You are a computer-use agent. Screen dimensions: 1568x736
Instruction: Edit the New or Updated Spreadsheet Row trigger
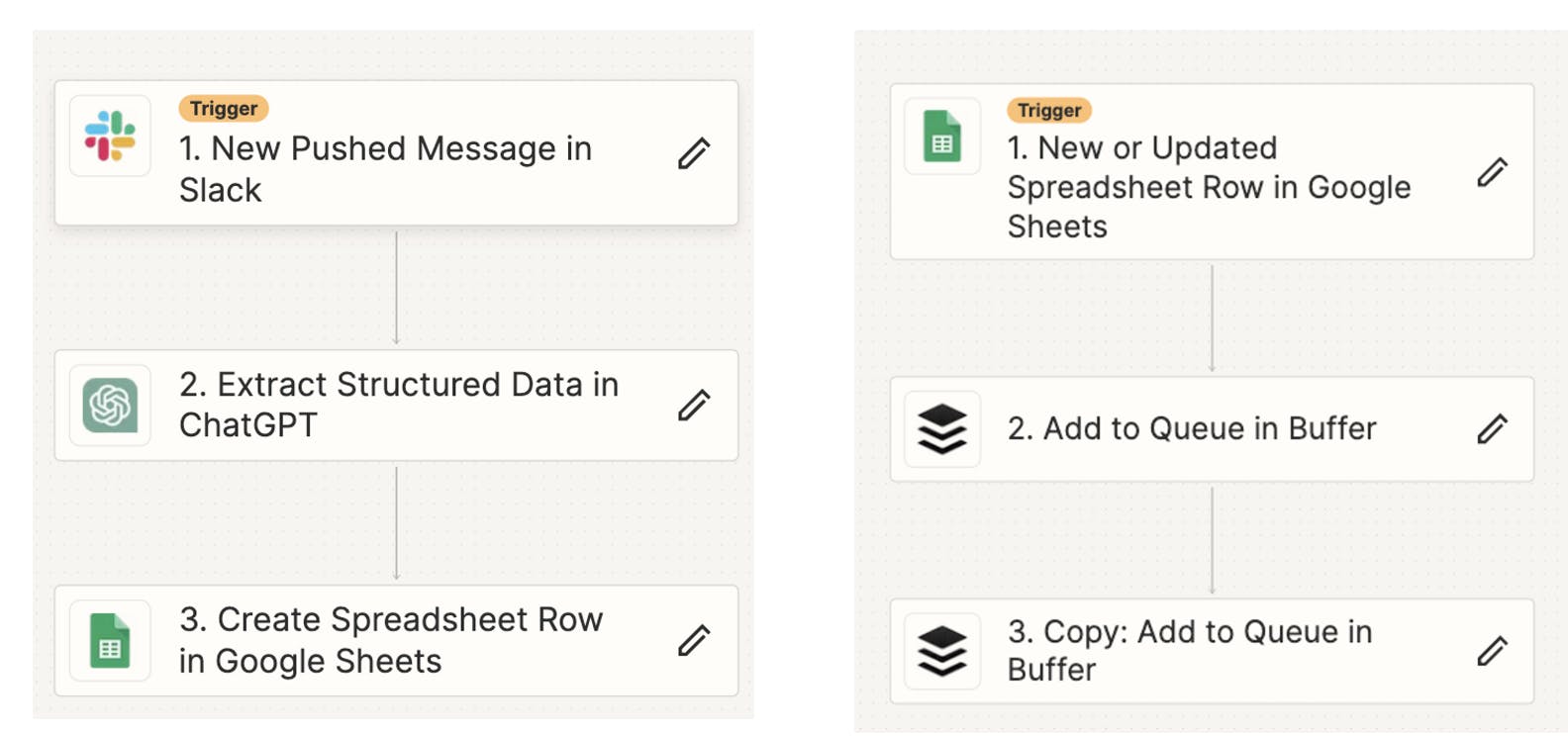(1492, 172)
